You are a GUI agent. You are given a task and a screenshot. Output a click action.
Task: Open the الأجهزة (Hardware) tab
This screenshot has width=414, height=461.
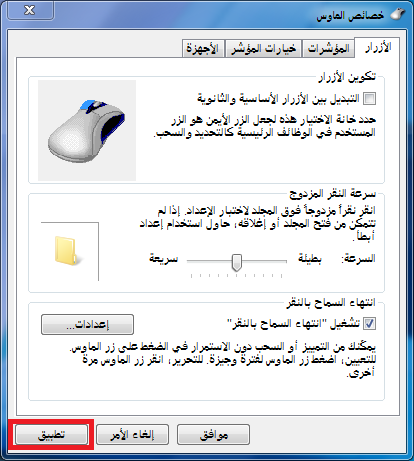coord(203,49)
